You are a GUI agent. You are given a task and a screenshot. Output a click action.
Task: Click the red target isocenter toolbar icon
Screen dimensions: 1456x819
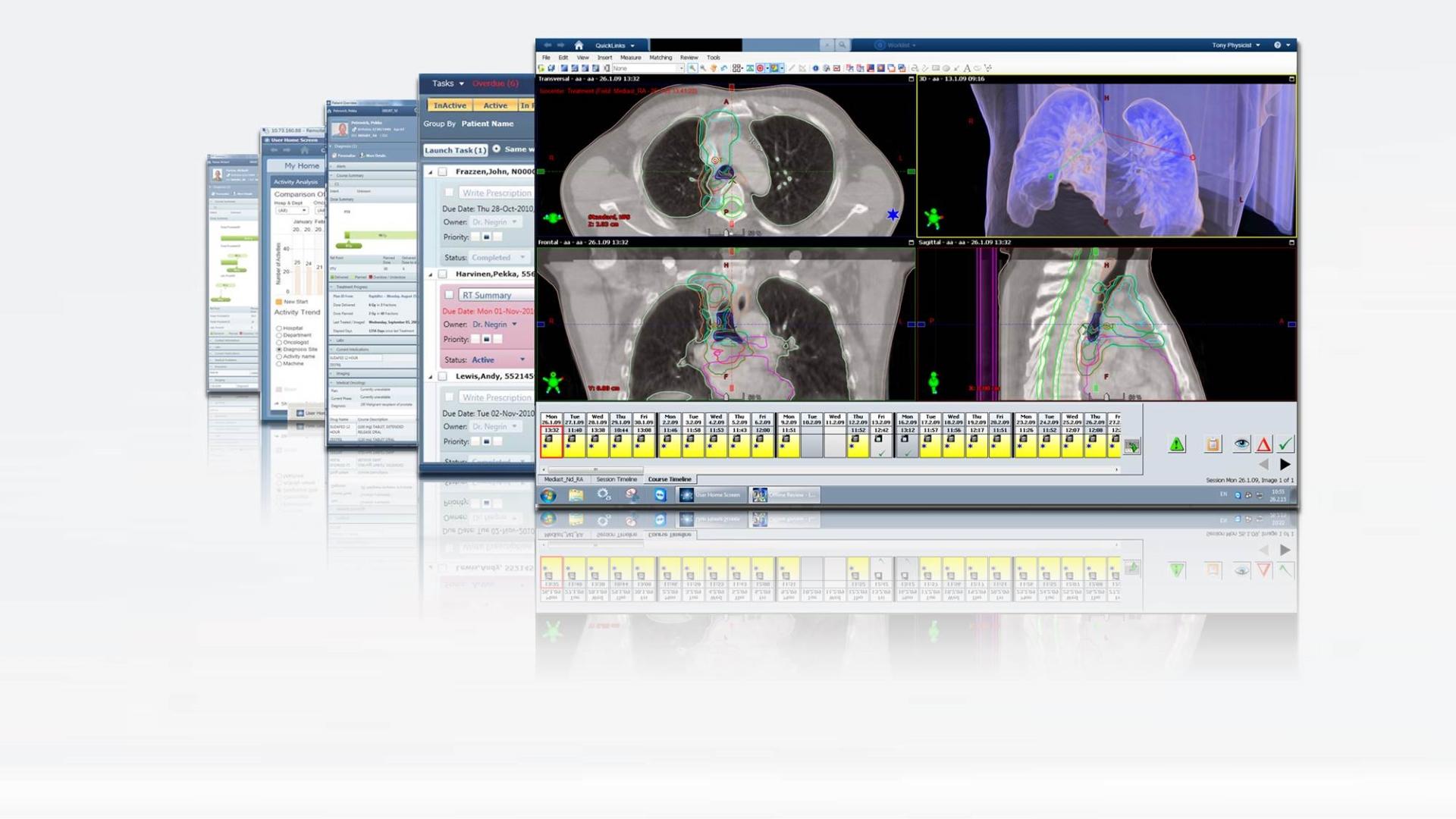click(760, 68)
